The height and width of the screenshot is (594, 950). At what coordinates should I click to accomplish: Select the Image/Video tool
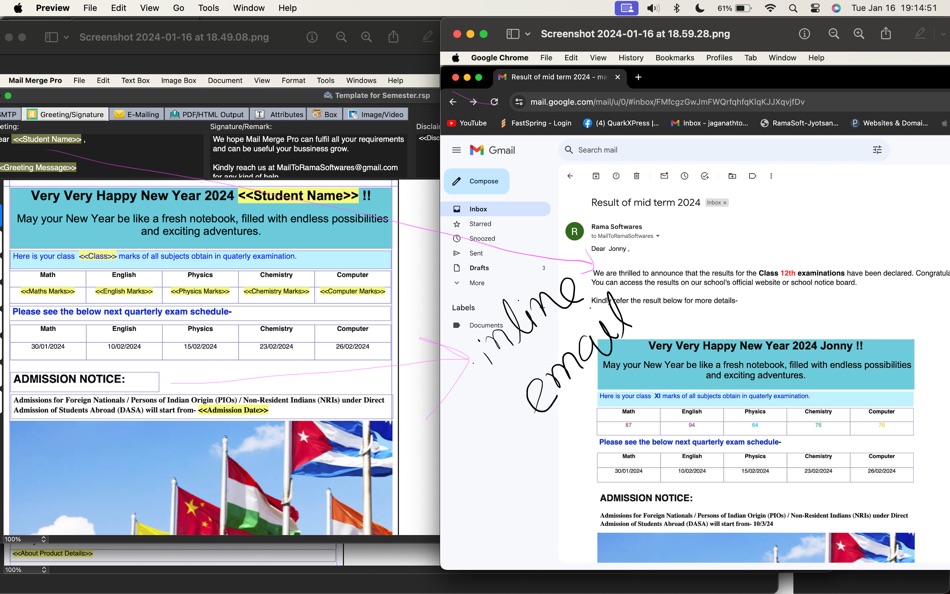(x=378, y=114)
